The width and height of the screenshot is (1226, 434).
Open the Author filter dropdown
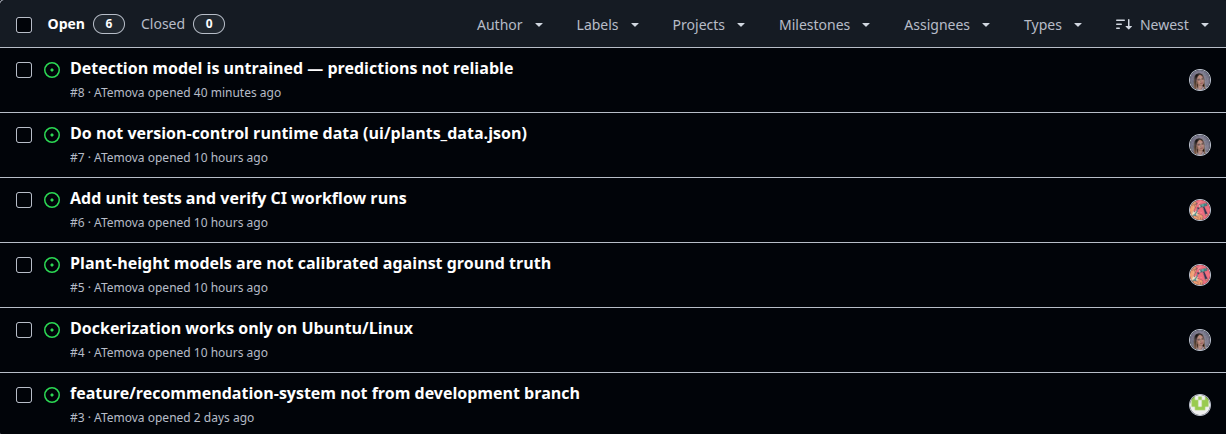pos(510,25)
